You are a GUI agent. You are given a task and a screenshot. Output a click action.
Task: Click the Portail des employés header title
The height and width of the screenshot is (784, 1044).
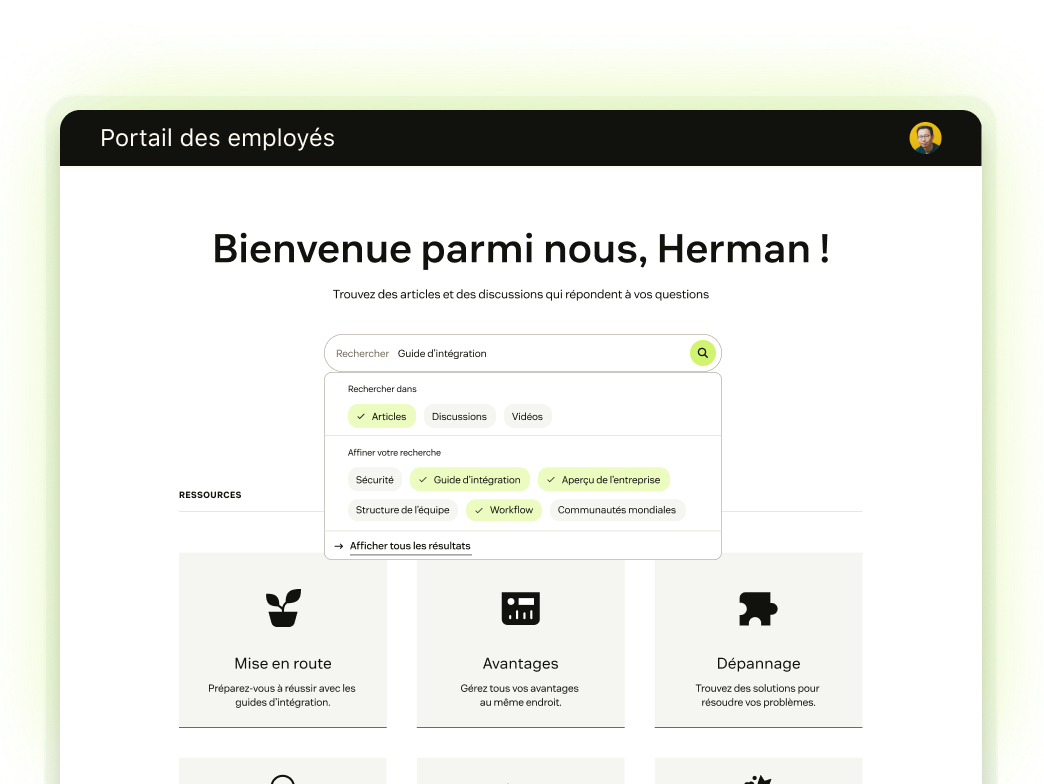click(217, 138)
